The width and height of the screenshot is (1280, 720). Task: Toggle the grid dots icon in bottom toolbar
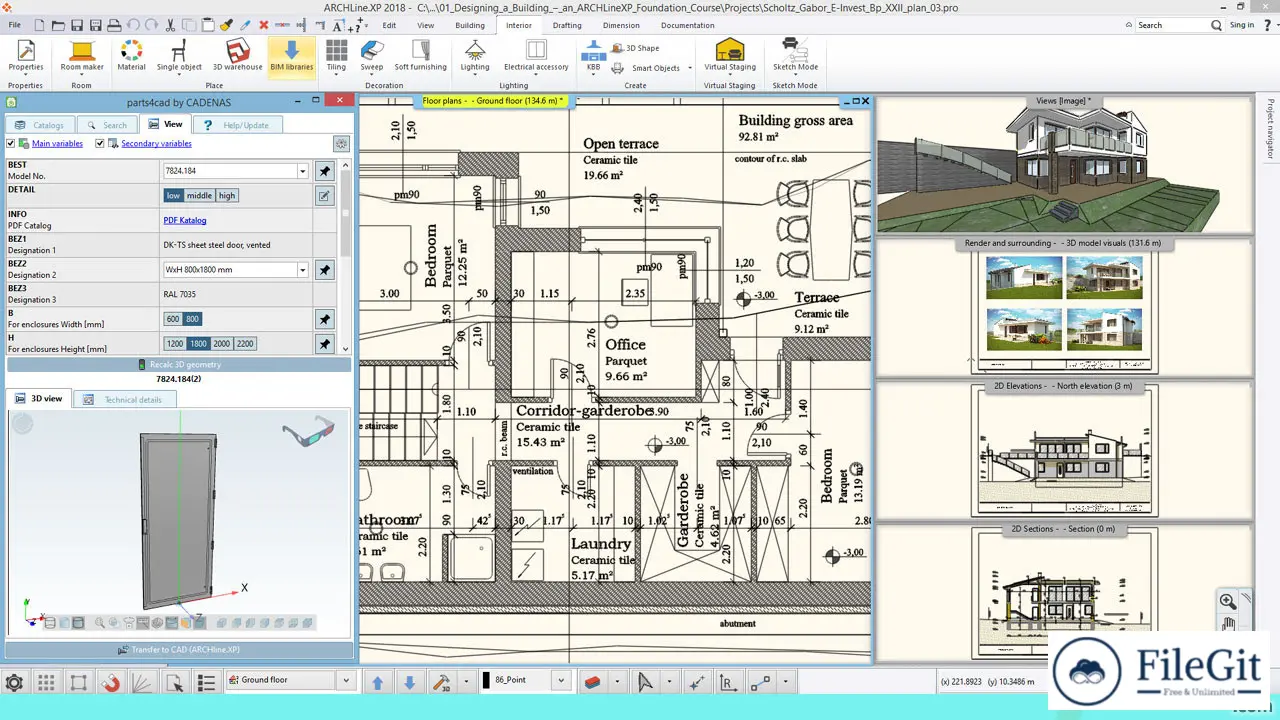46,683
